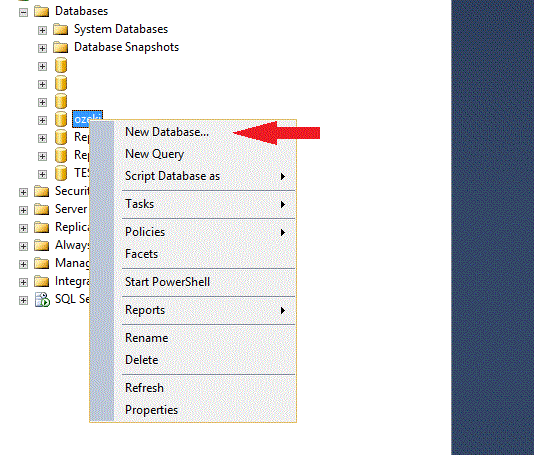Expand the Security folder node
The height and width of the screenshot is (455, 534).
pyautogui.click(x=23, y=193)
